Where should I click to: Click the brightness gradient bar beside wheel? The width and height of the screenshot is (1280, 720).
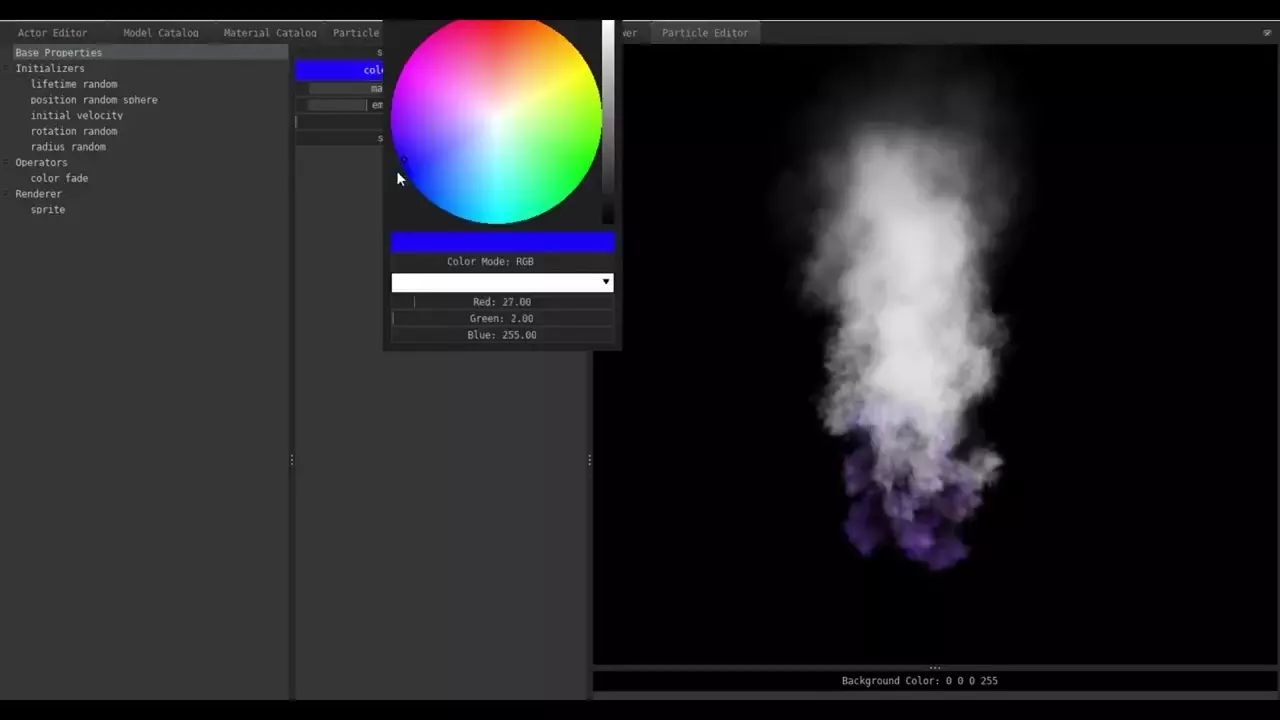[607, 120]
